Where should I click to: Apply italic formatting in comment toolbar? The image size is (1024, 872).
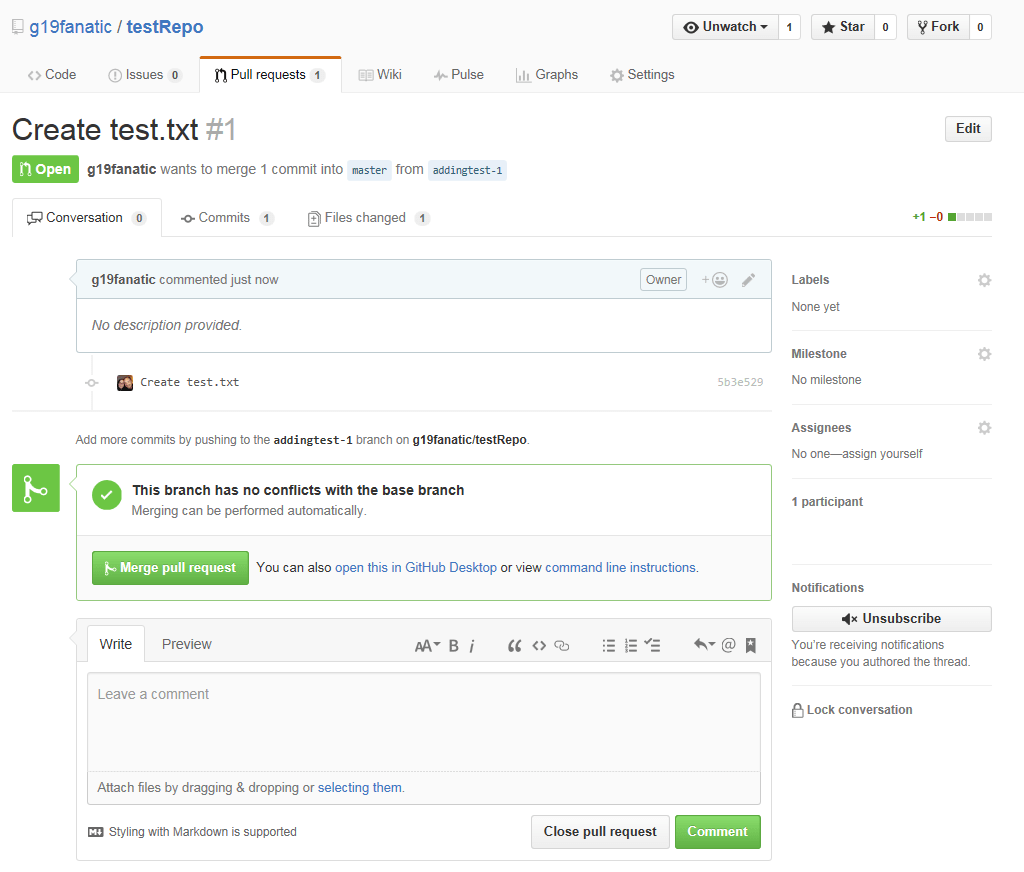472,646
